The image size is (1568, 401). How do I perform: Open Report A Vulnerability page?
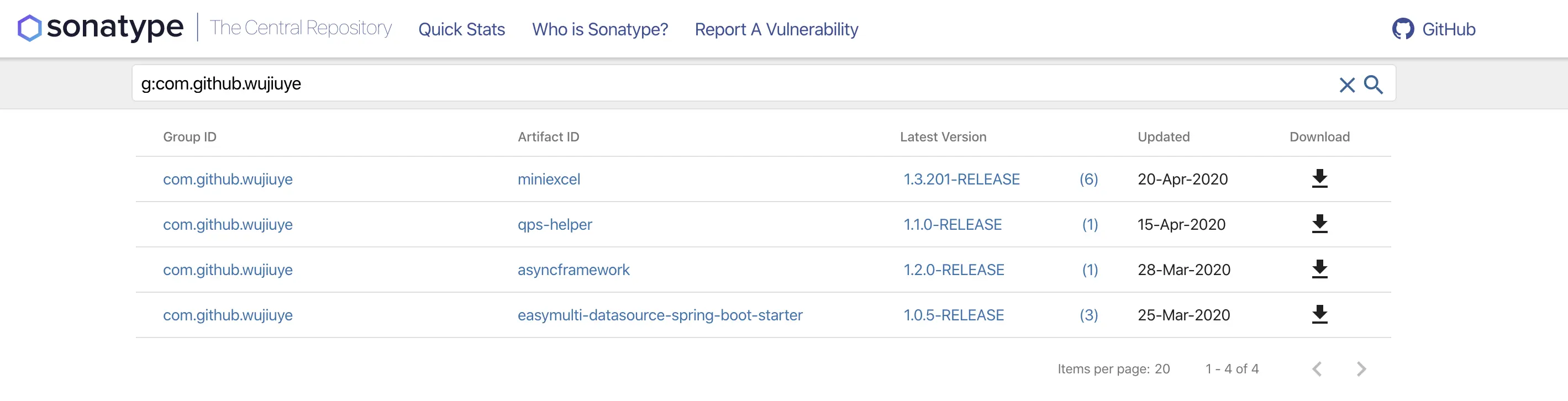776,29
